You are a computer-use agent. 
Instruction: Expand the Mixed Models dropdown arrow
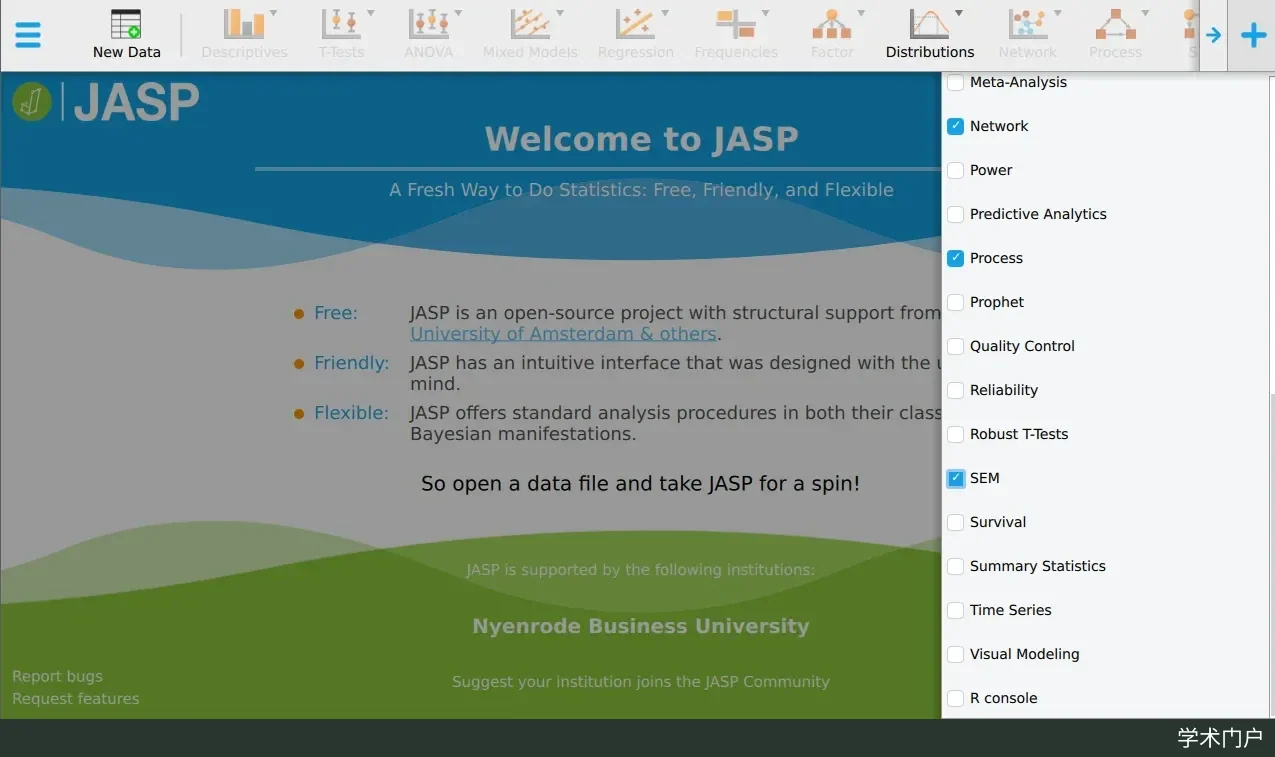pyautogui.click(x=560, y=14)
